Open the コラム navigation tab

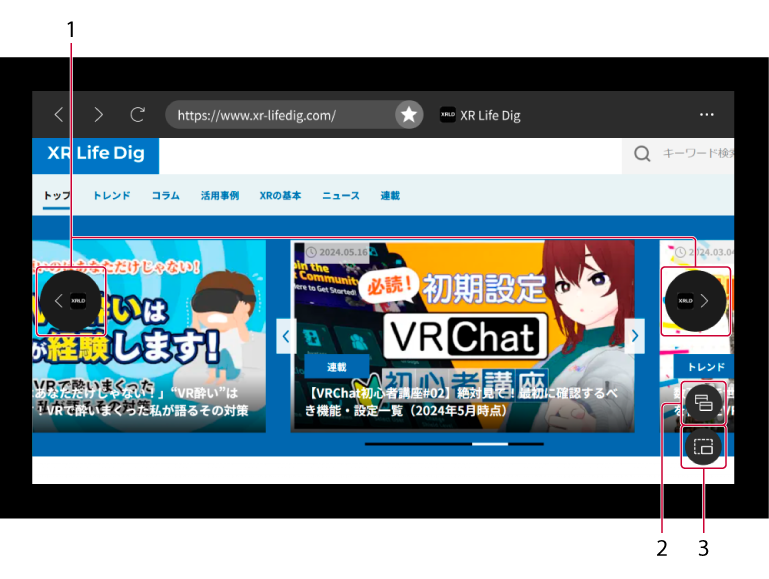[x=166, y=196]
